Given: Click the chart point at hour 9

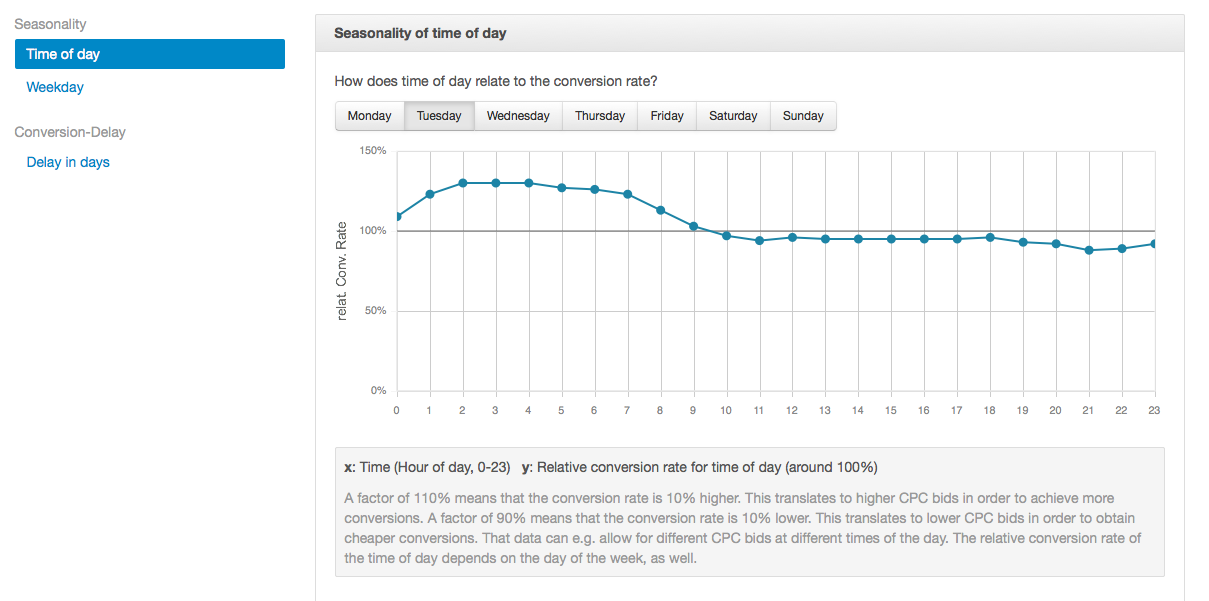Looking at the screenshot, I should pyautogui.click(x=694, y=226).
